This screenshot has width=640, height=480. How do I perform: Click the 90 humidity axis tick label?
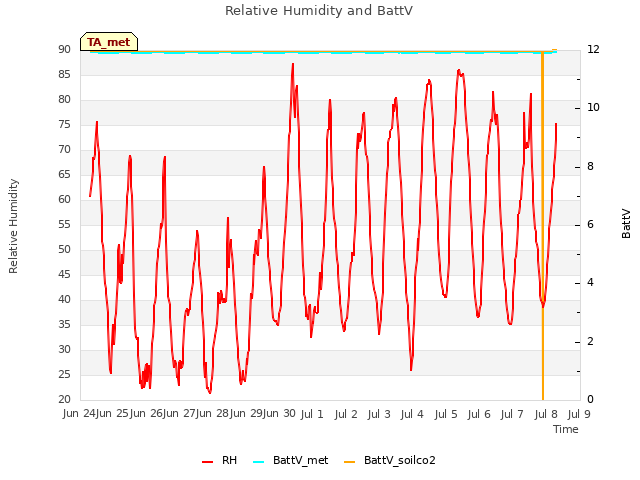coord(64,50)
